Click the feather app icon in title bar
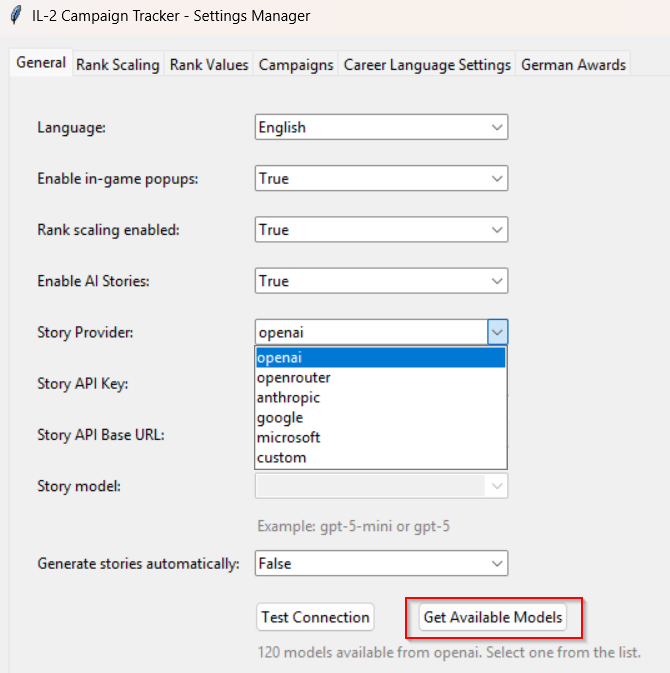Screen dimensions: 670x673 [15, 16]
